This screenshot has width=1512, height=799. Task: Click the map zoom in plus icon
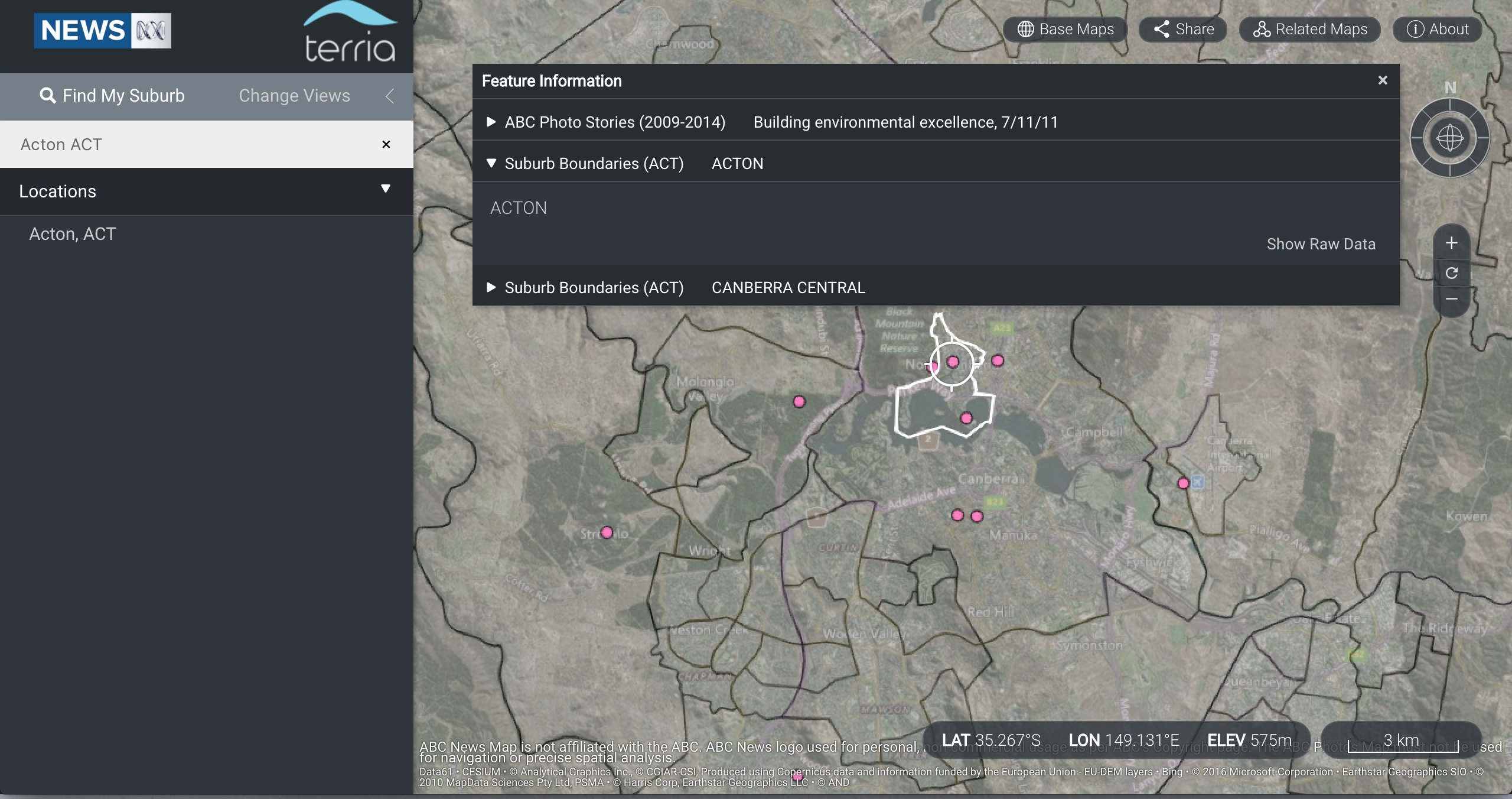click(1451, 243)
